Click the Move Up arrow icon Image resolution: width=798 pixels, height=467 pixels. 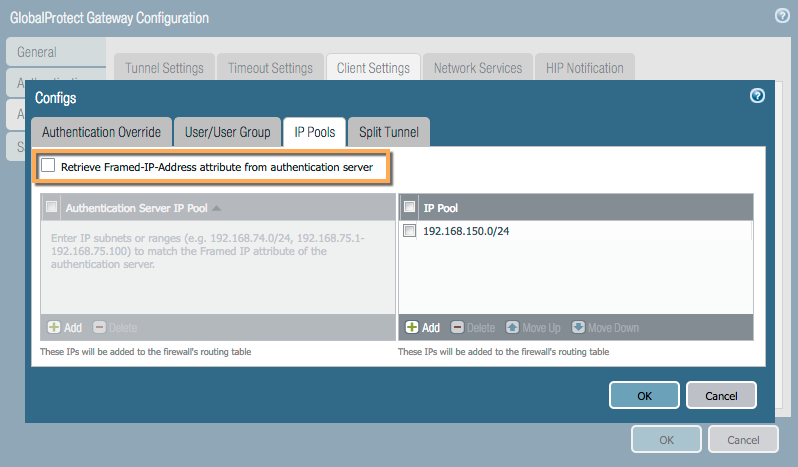[x=512, y=327]
